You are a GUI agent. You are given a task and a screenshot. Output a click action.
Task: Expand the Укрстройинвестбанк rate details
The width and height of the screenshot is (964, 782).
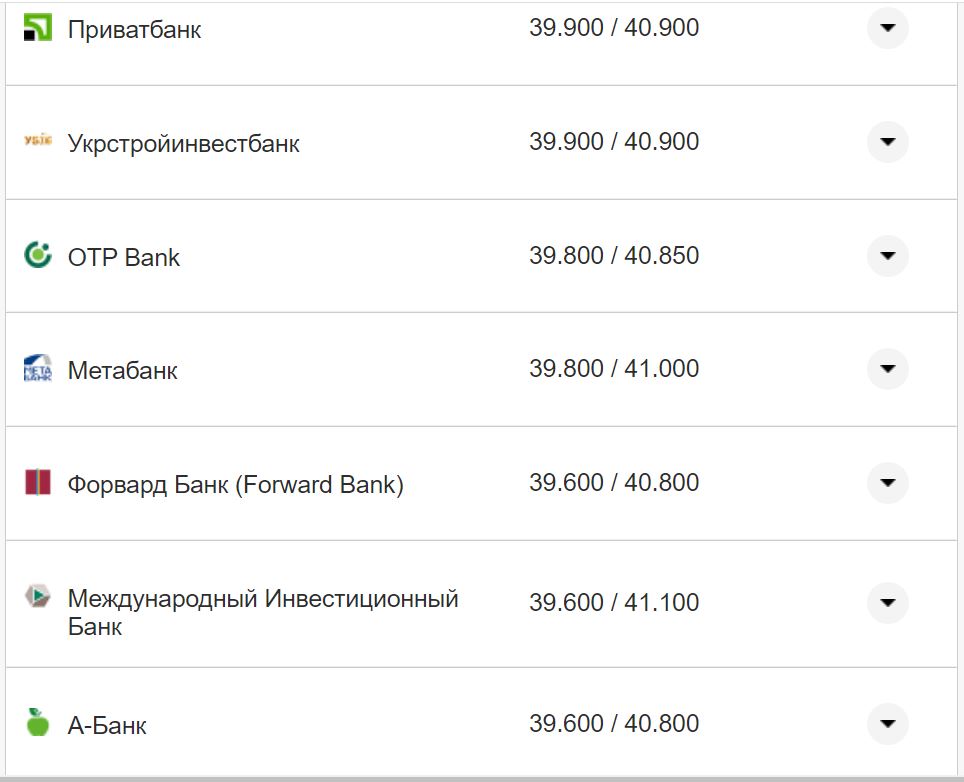pyautogui.click(x=887, y=142)
